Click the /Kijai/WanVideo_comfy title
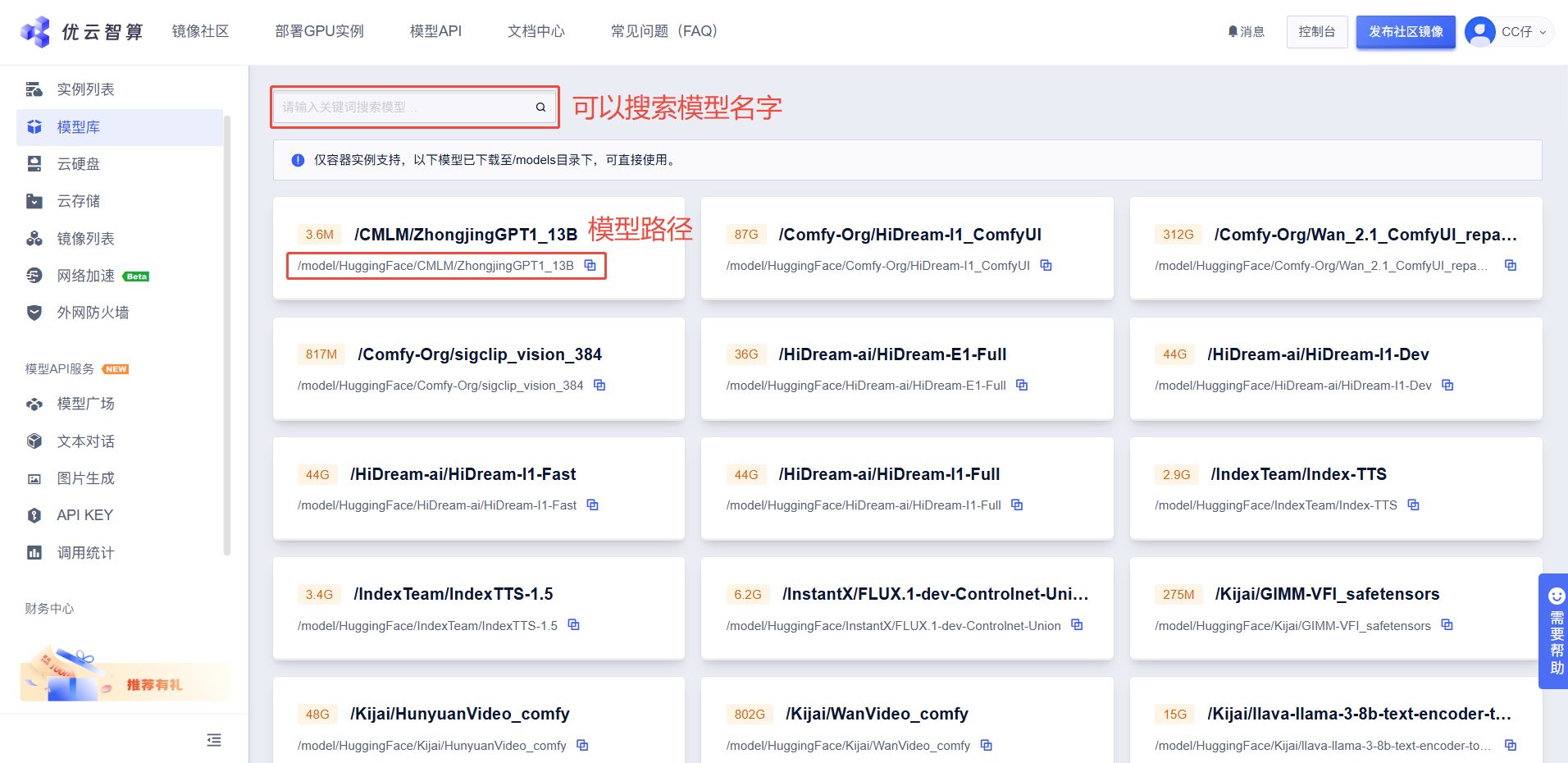The image size is (1568, 763). tap(877, 714)
